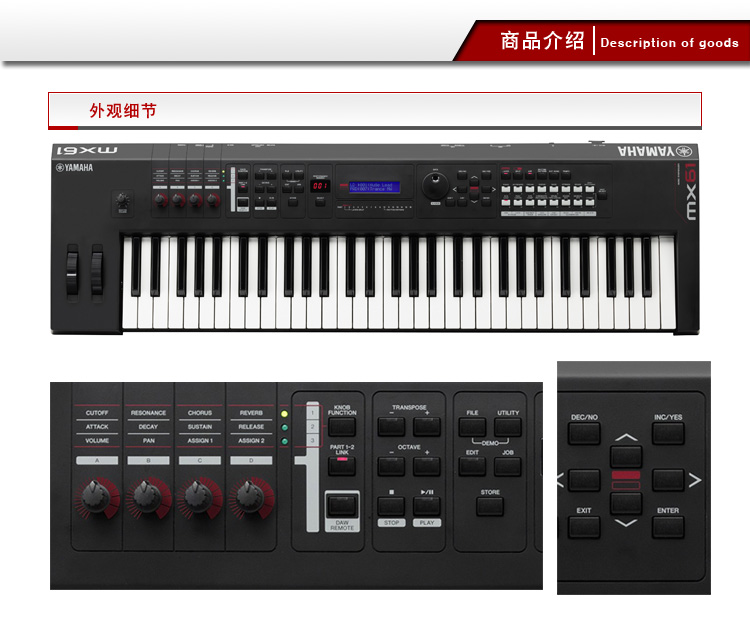750x617 pixels.
Task: Click the EXIT button
Action: (x=584, y=527)
